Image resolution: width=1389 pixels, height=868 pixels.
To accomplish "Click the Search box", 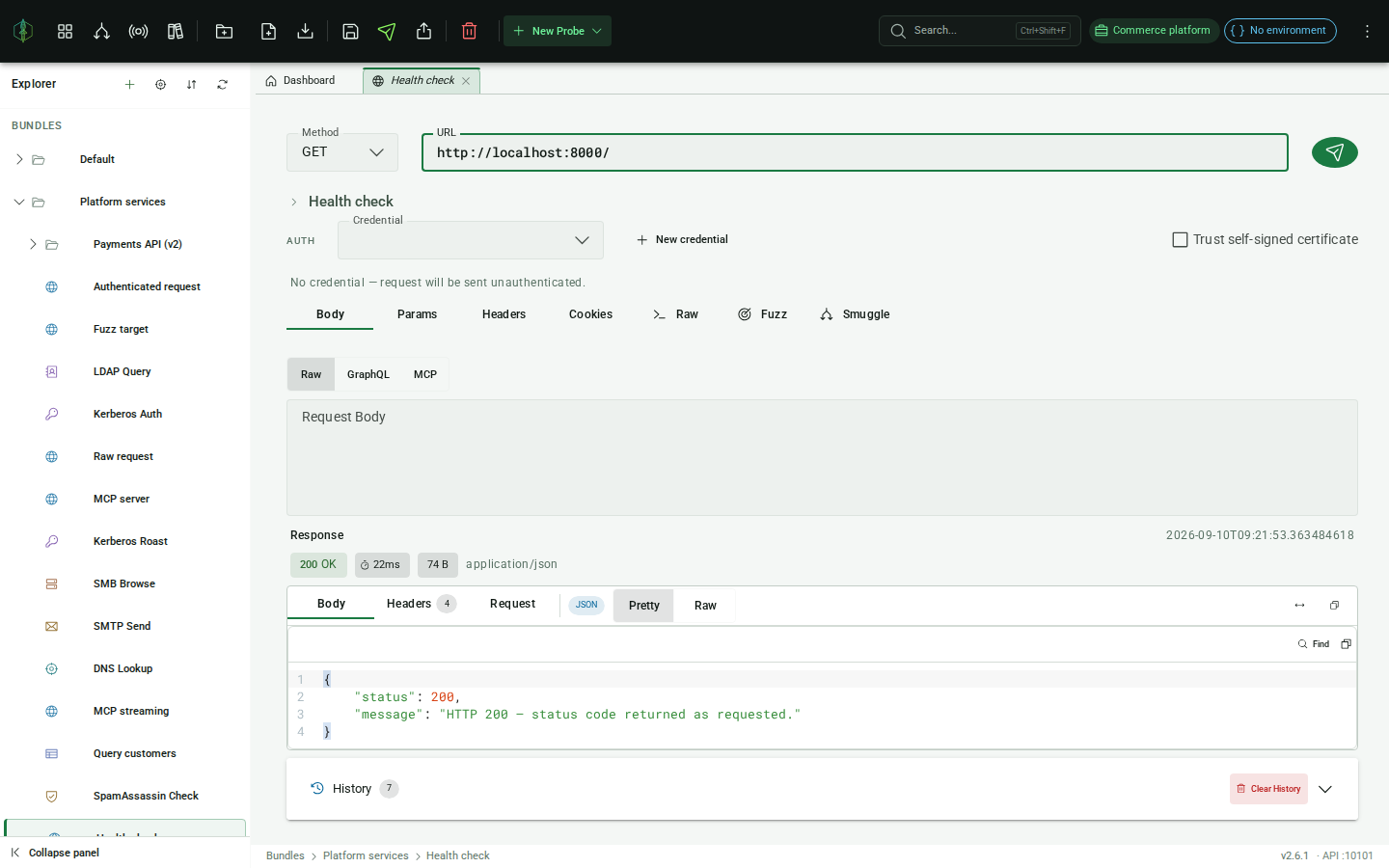I will [x=979, y=31].
